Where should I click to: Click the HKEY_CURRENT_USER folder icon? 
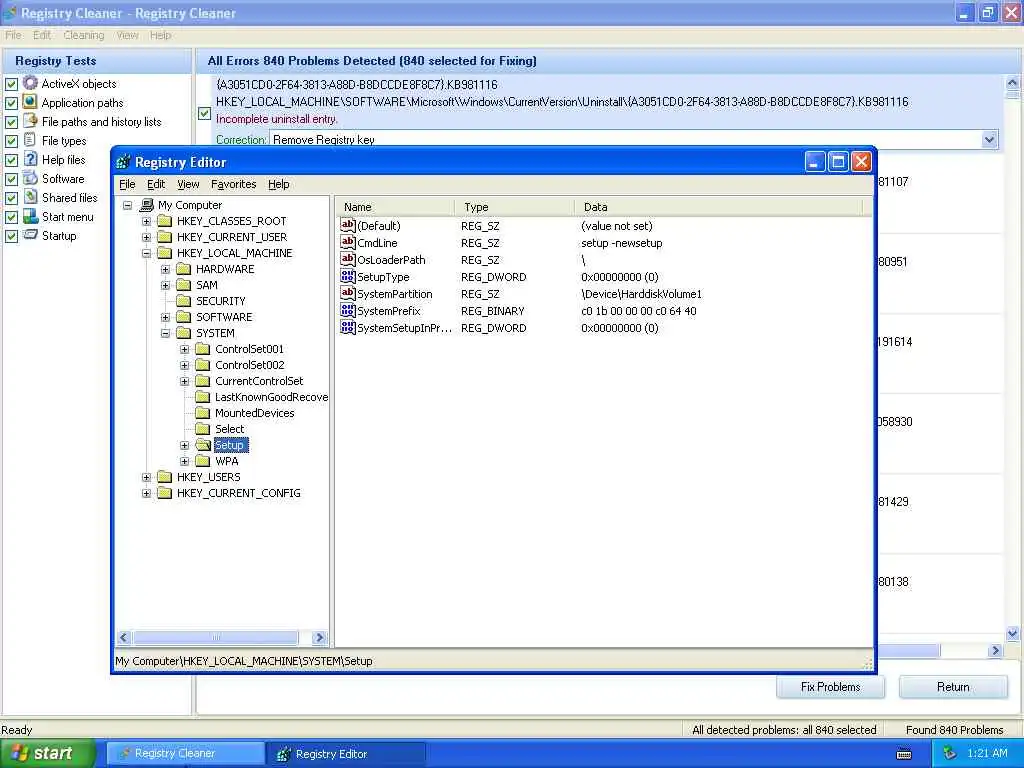(165, 237)
